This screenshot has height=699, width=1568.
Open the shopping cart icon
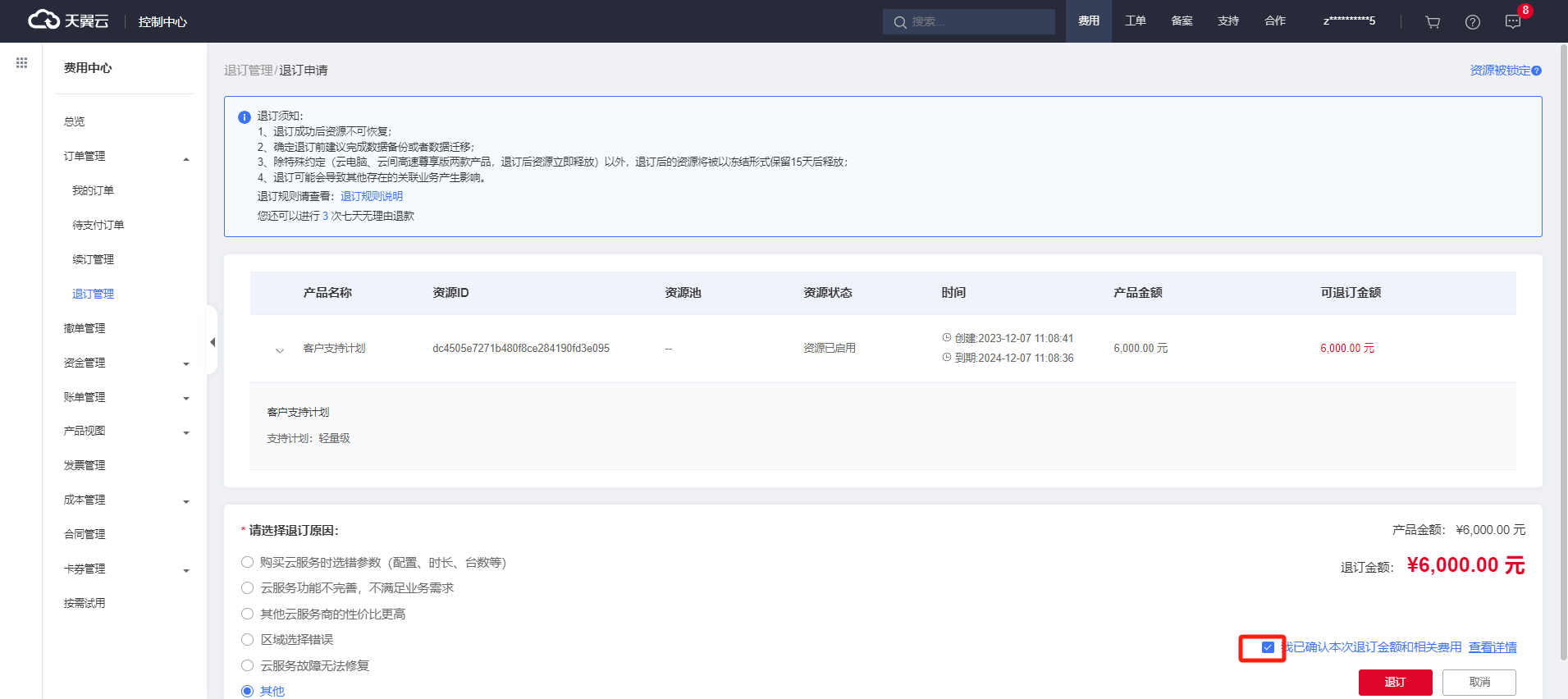click(x=1433, y=22)
